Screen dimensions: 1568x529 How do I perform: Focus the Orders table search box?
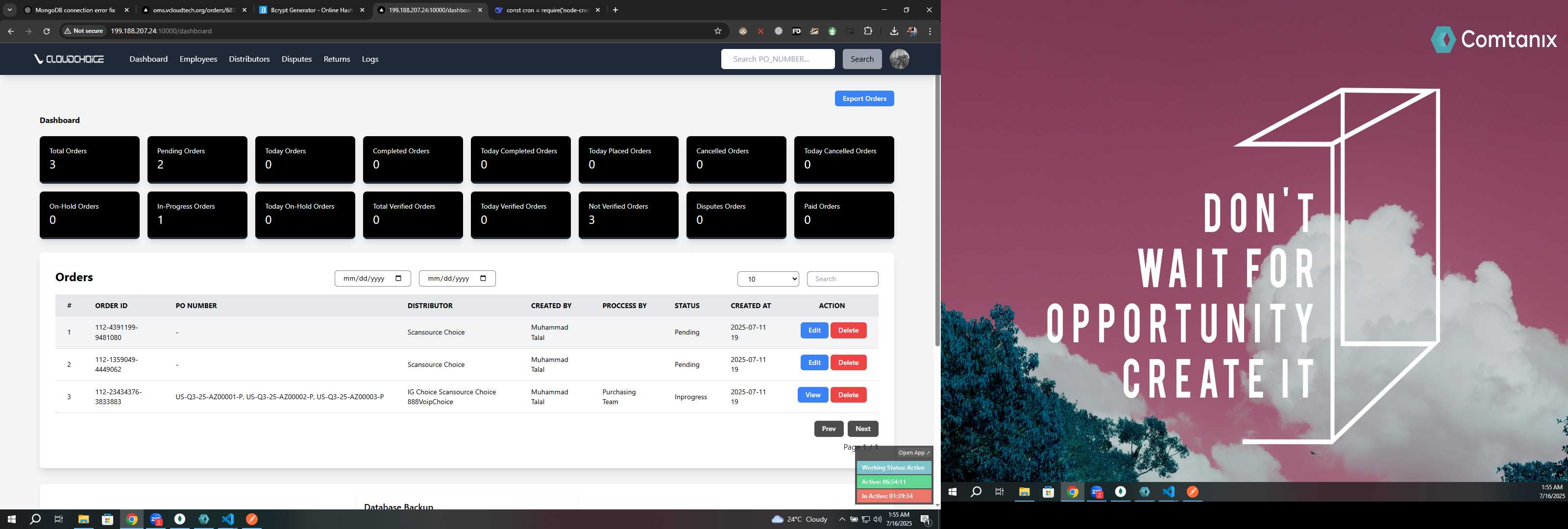pos(842,279)
